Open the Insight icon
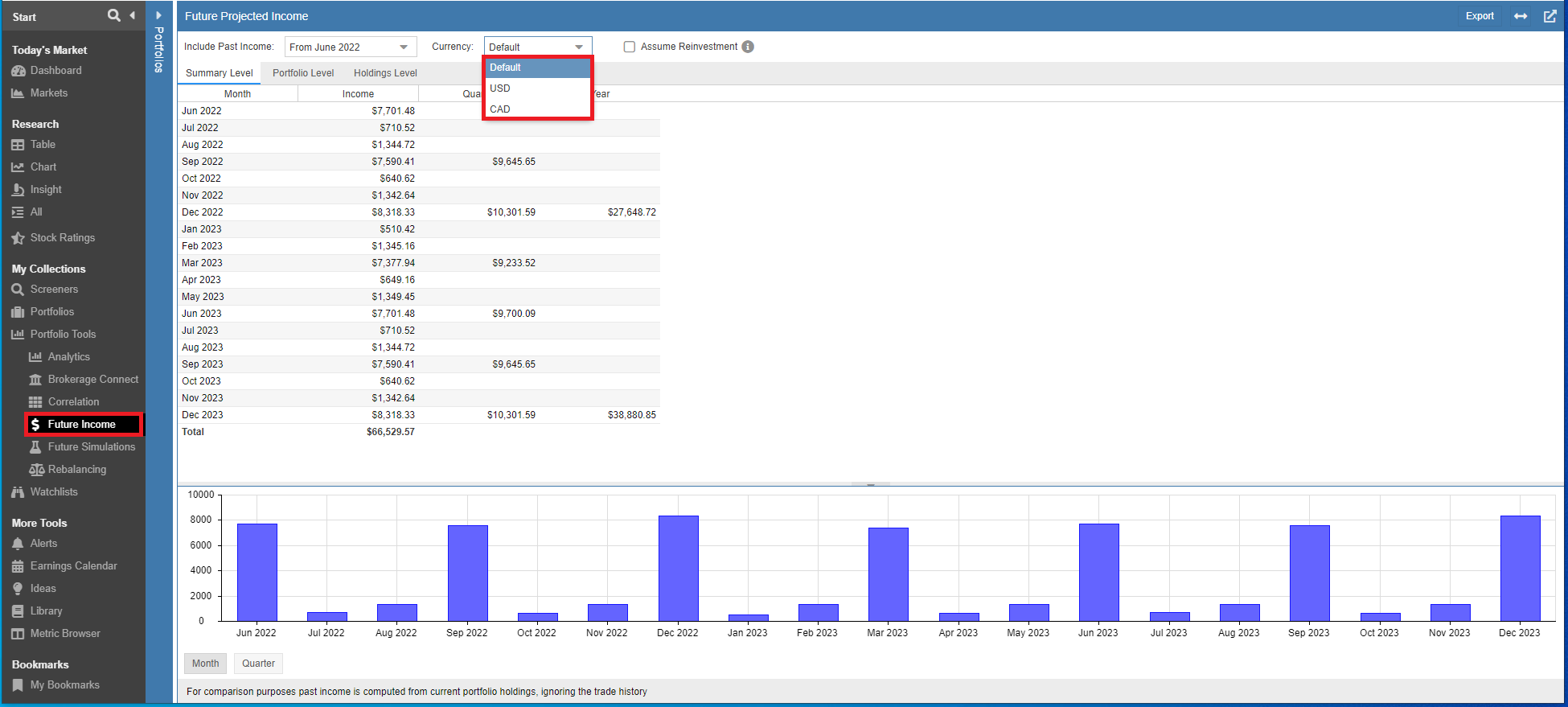 pyautogui.click(x=18, y=190)
